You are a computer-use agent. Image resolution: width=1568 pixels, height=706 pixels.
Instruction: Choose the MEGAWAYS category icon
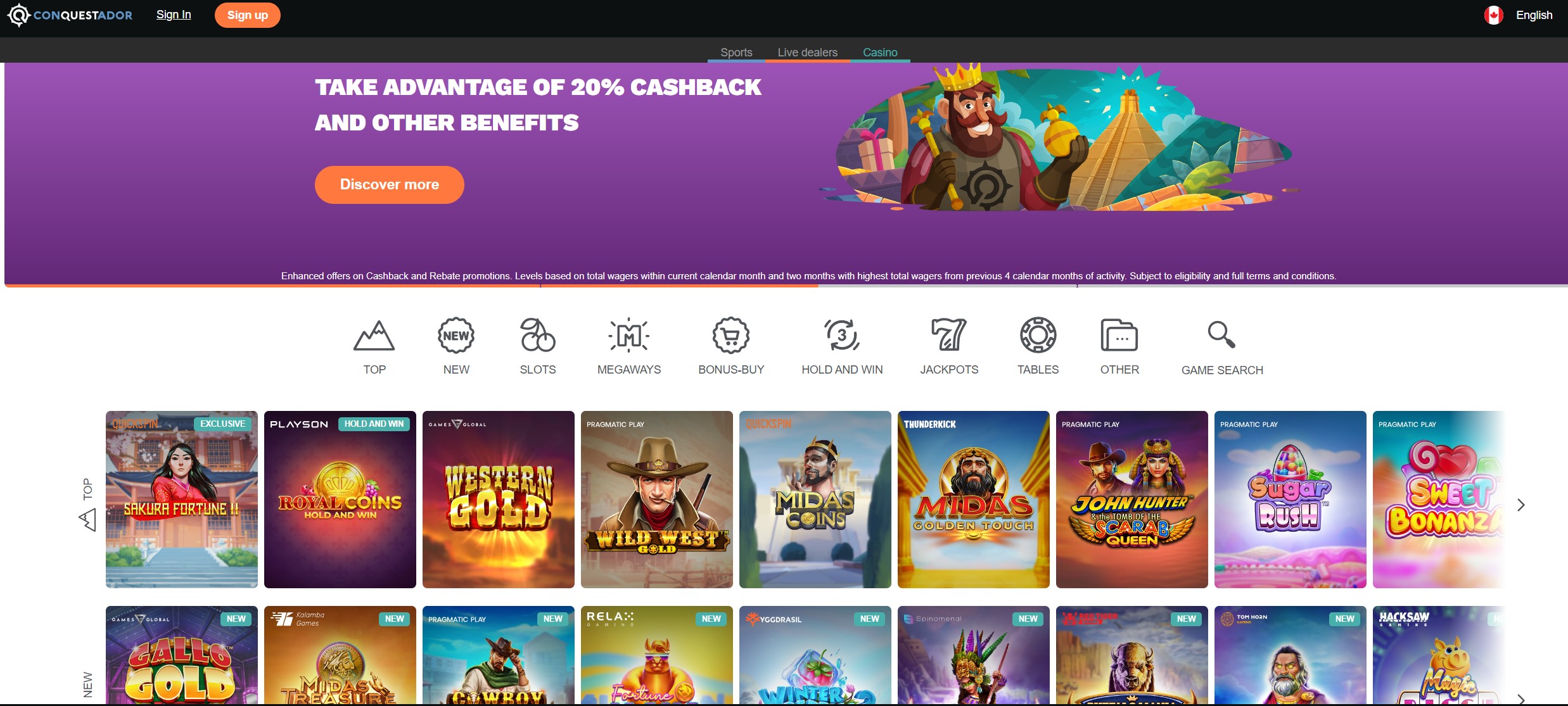[629, 335]
